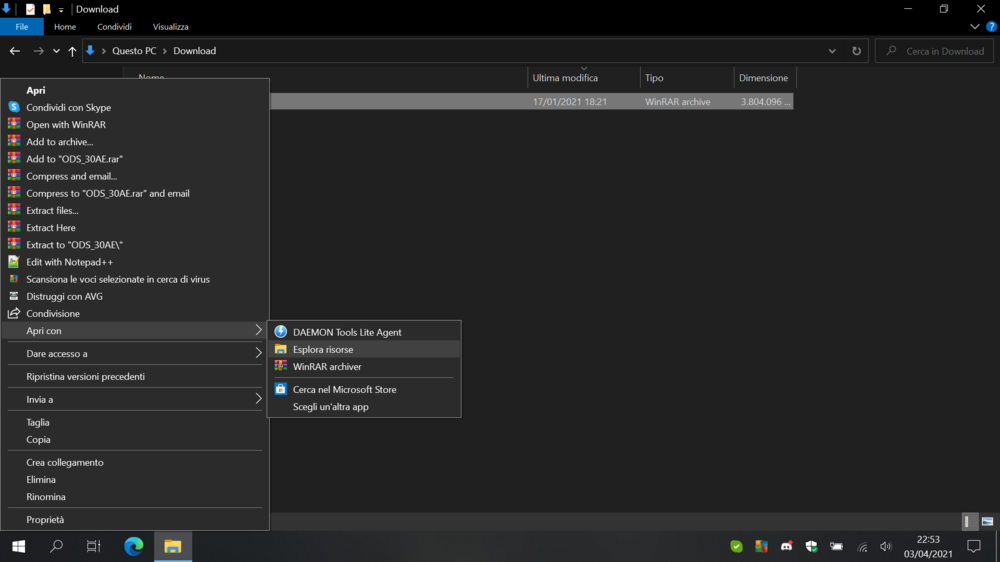Click the WinRAR archiver icon in submenu

point(281,366)
